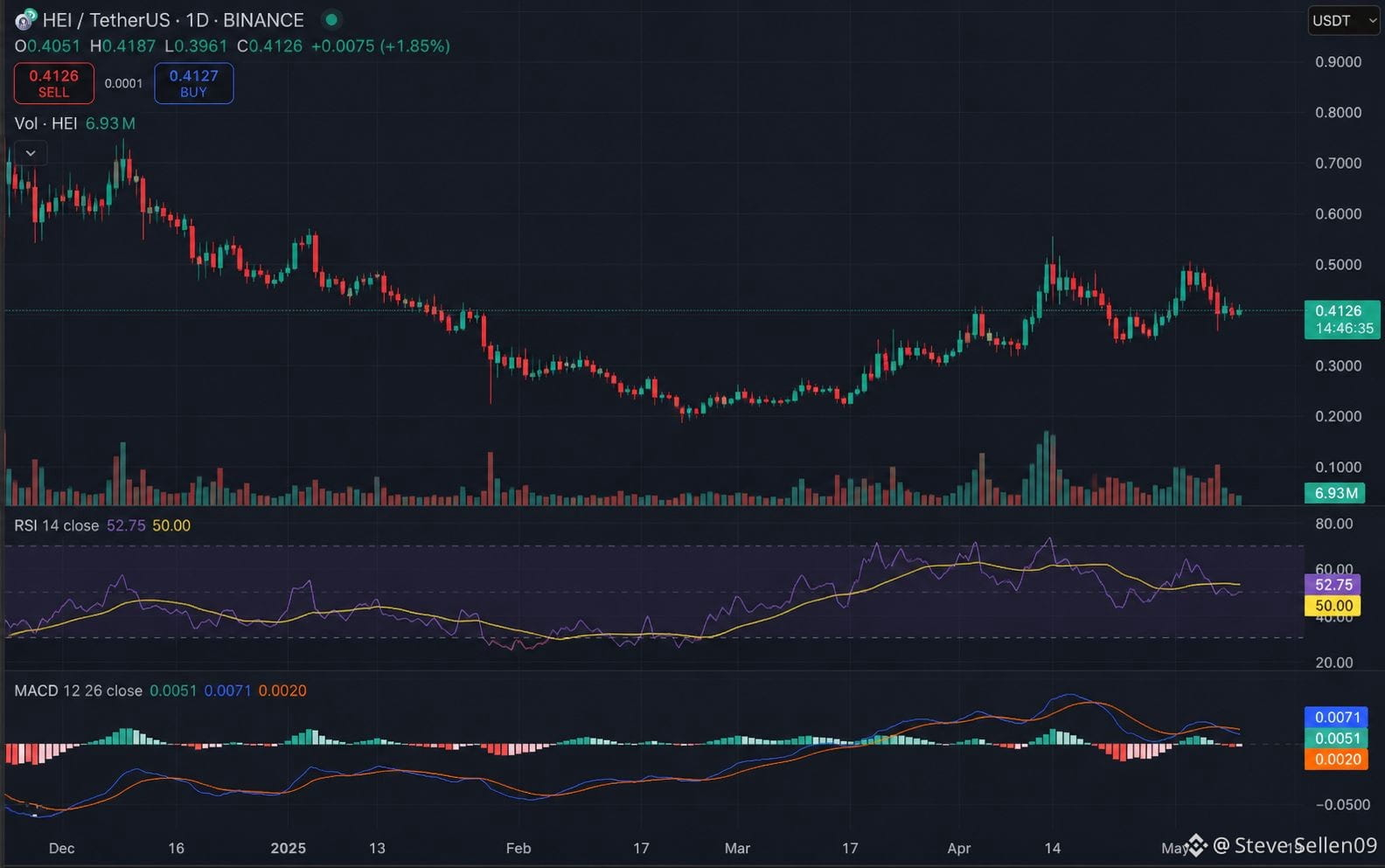Click the orange 0.0020 MACD axis label
Image resolution: width=1385 pixels, height=868 pixels.
point(1337,760)
